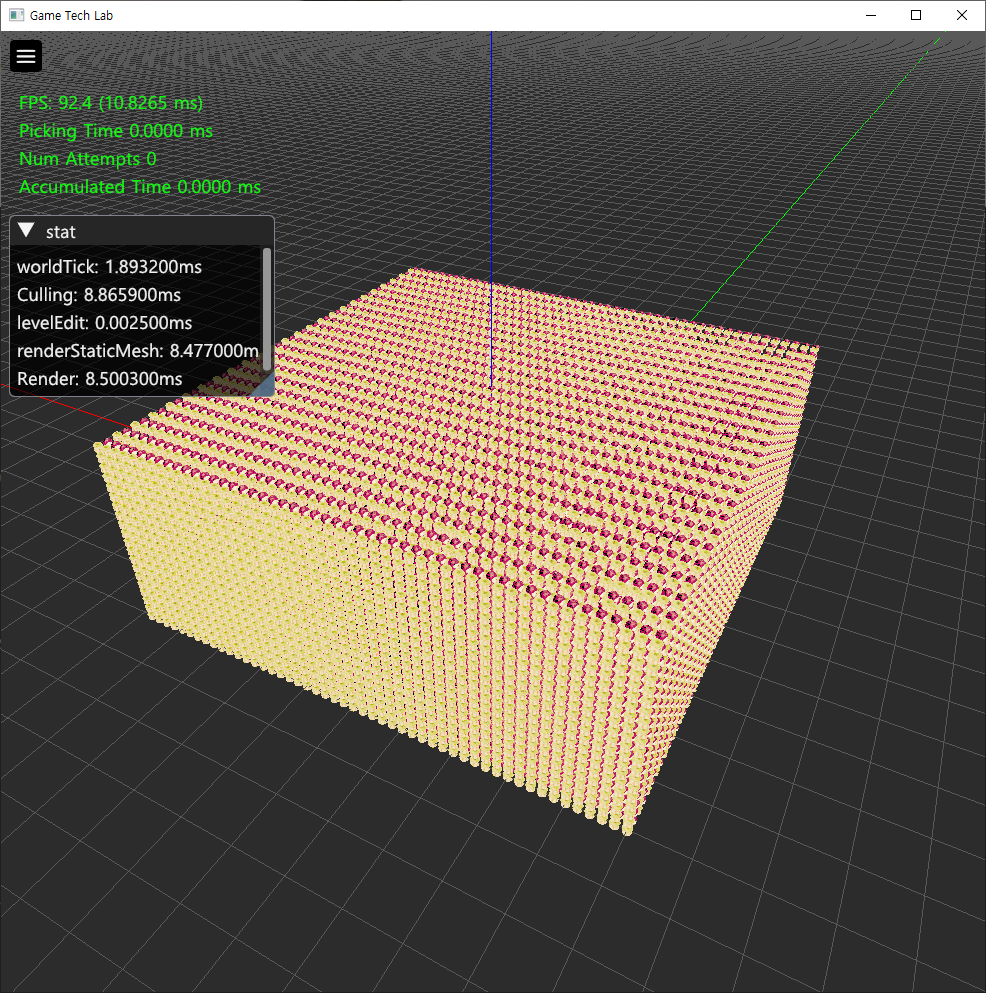Viewport: 986px width, 993px height.
Task: Minimize the Game Tech Lab window
Action: pos(871,15)
